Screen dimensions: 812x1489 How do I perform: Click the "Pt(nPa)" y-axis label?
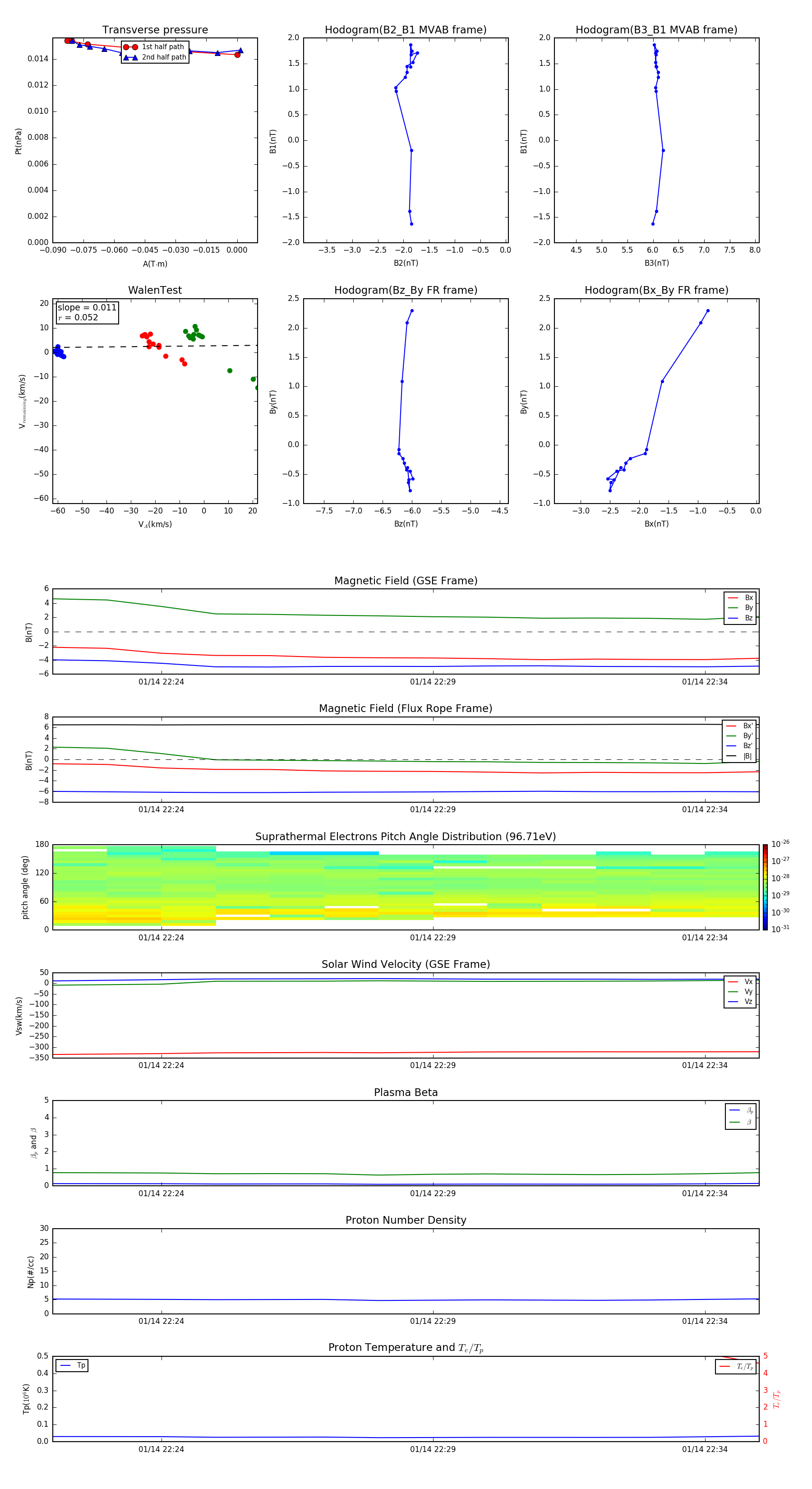point(18,140)
